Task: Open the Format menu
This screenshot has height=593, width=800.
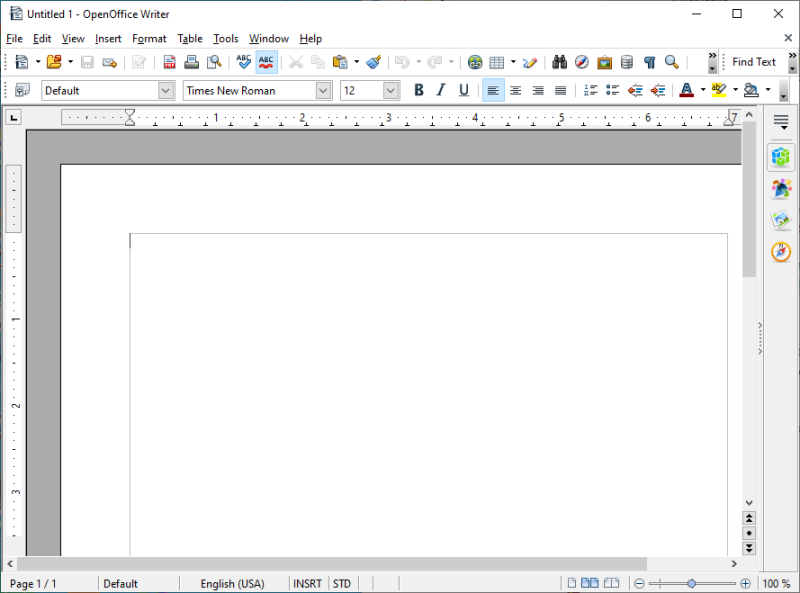Action: [x=149, y=39]
